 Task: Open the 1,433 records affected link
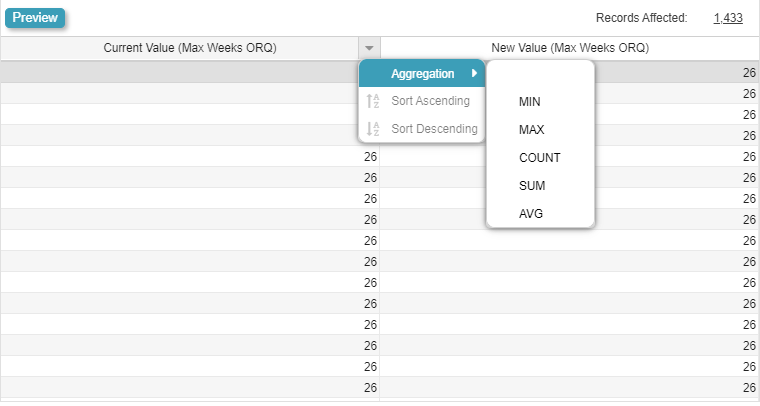pyautogui.click(x=728, y=18)
